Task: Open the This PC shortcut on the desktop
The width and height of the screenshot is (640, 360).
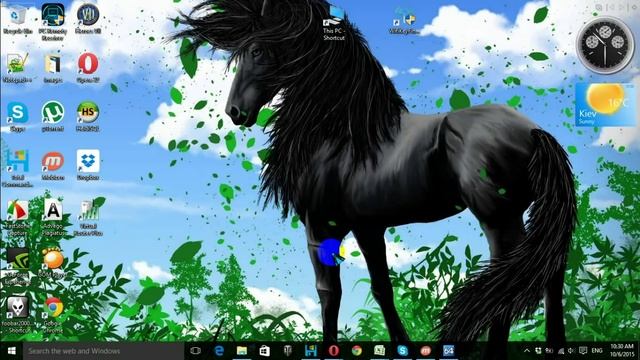Action: pyautogui.click(x=334, y=24)
